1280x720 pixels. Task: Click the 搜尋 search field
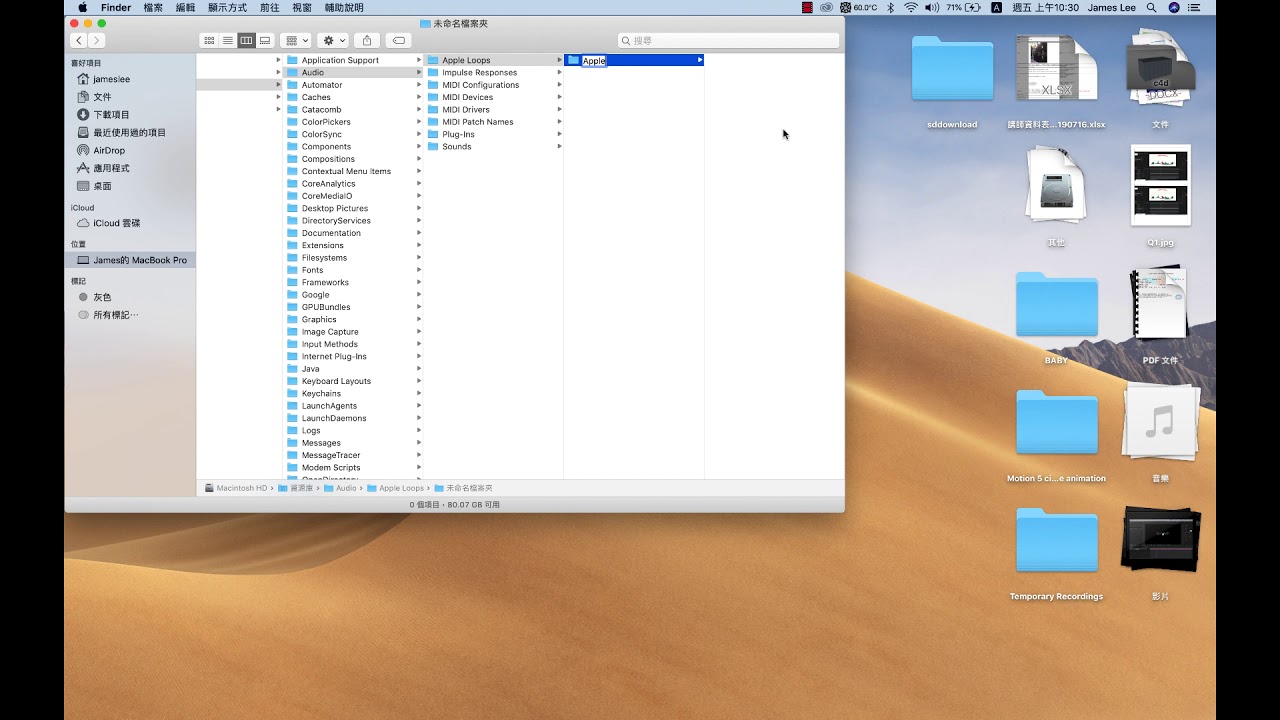tap(728, 40)
